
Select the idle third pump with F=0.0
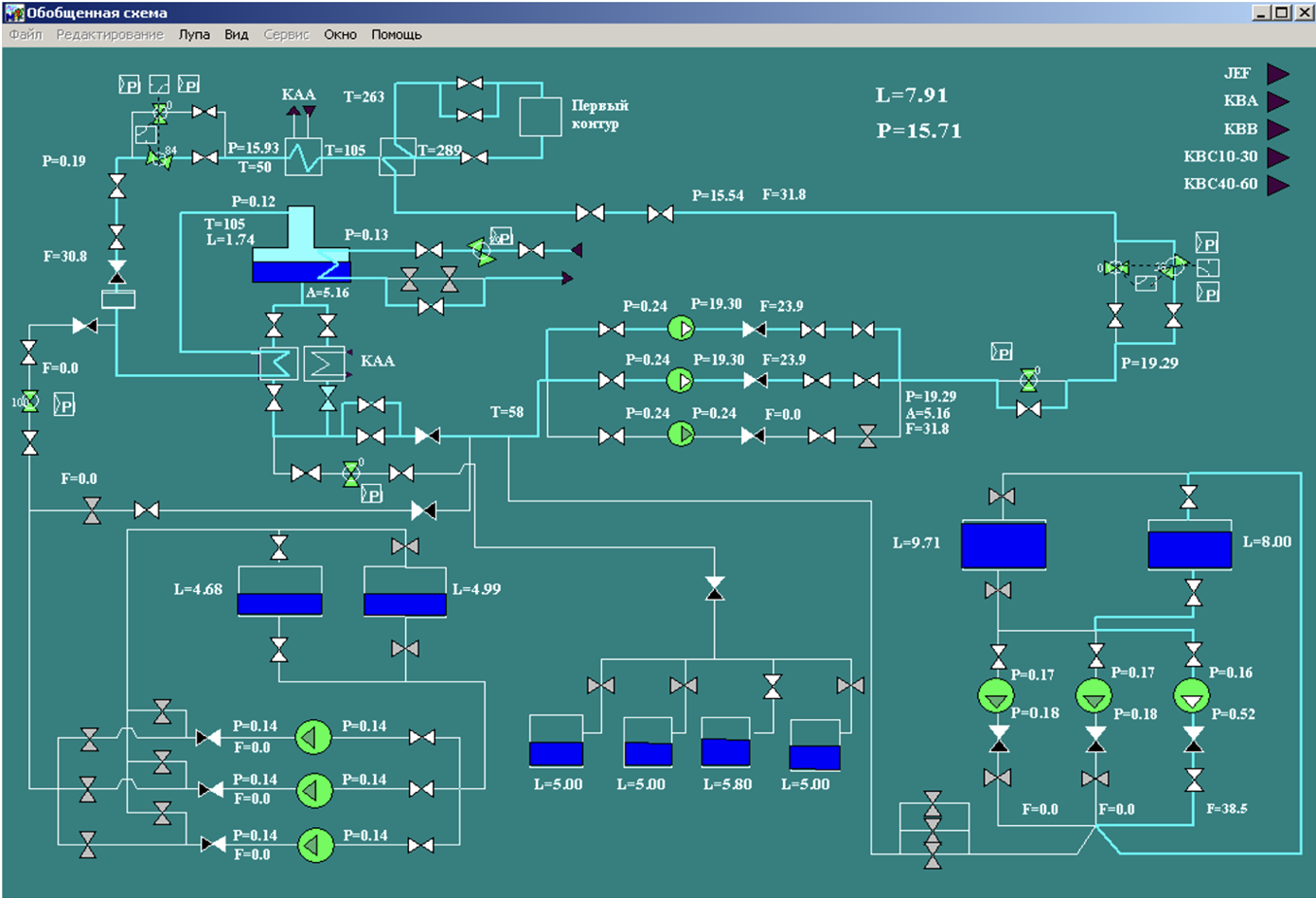click(681, 434)
